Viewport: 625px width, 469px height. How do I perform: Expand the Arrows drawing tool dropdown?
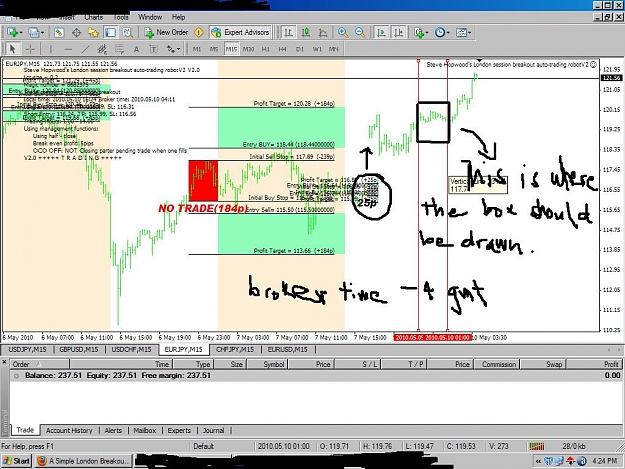point(178,49)
